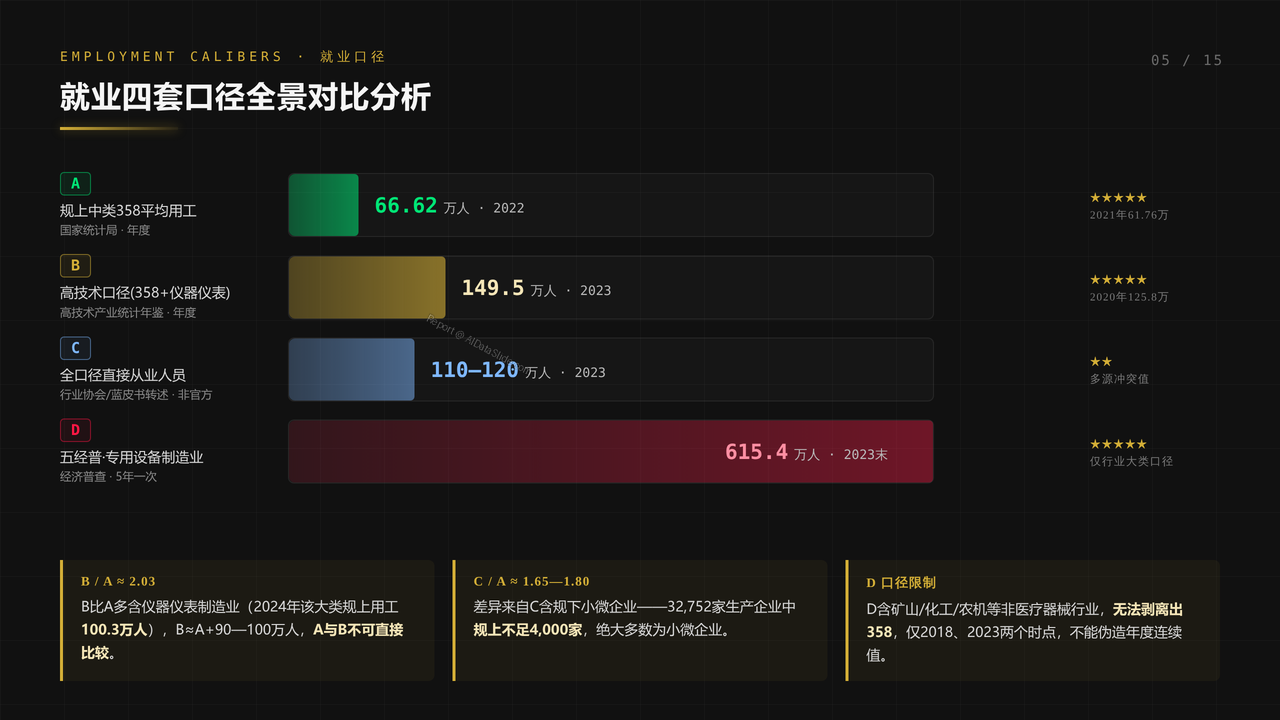Click the value 149.5
The height and width of the screenshot is (720, 1280).
pos(493,288)
